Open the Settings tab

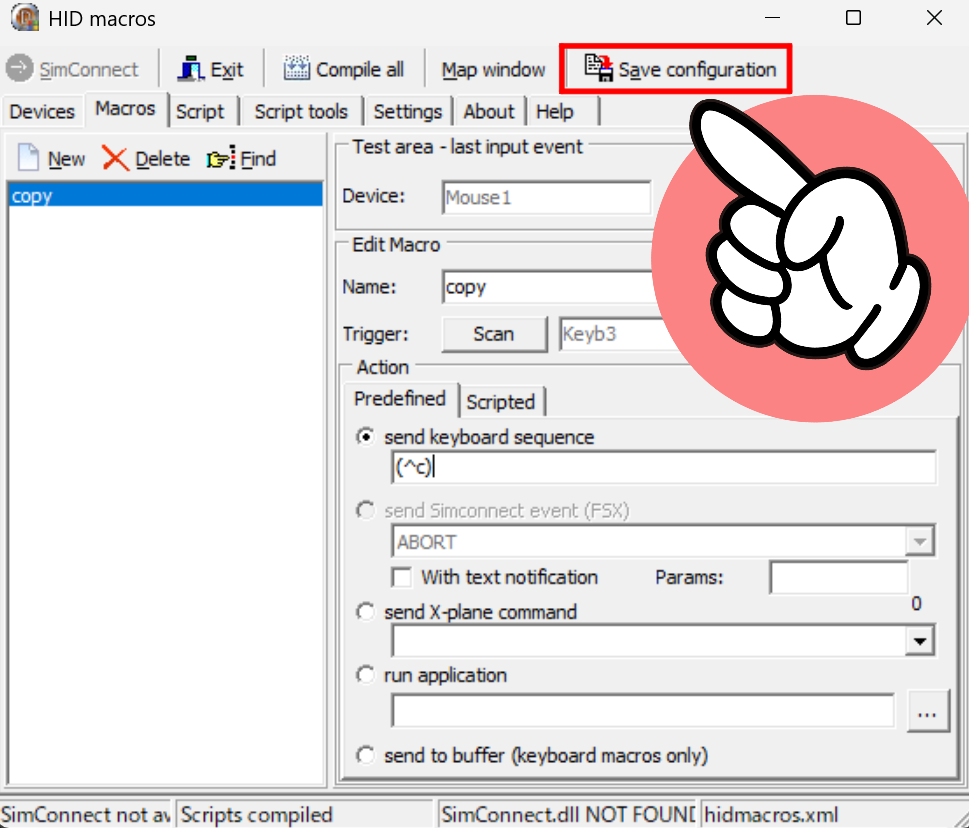point(407,111)
